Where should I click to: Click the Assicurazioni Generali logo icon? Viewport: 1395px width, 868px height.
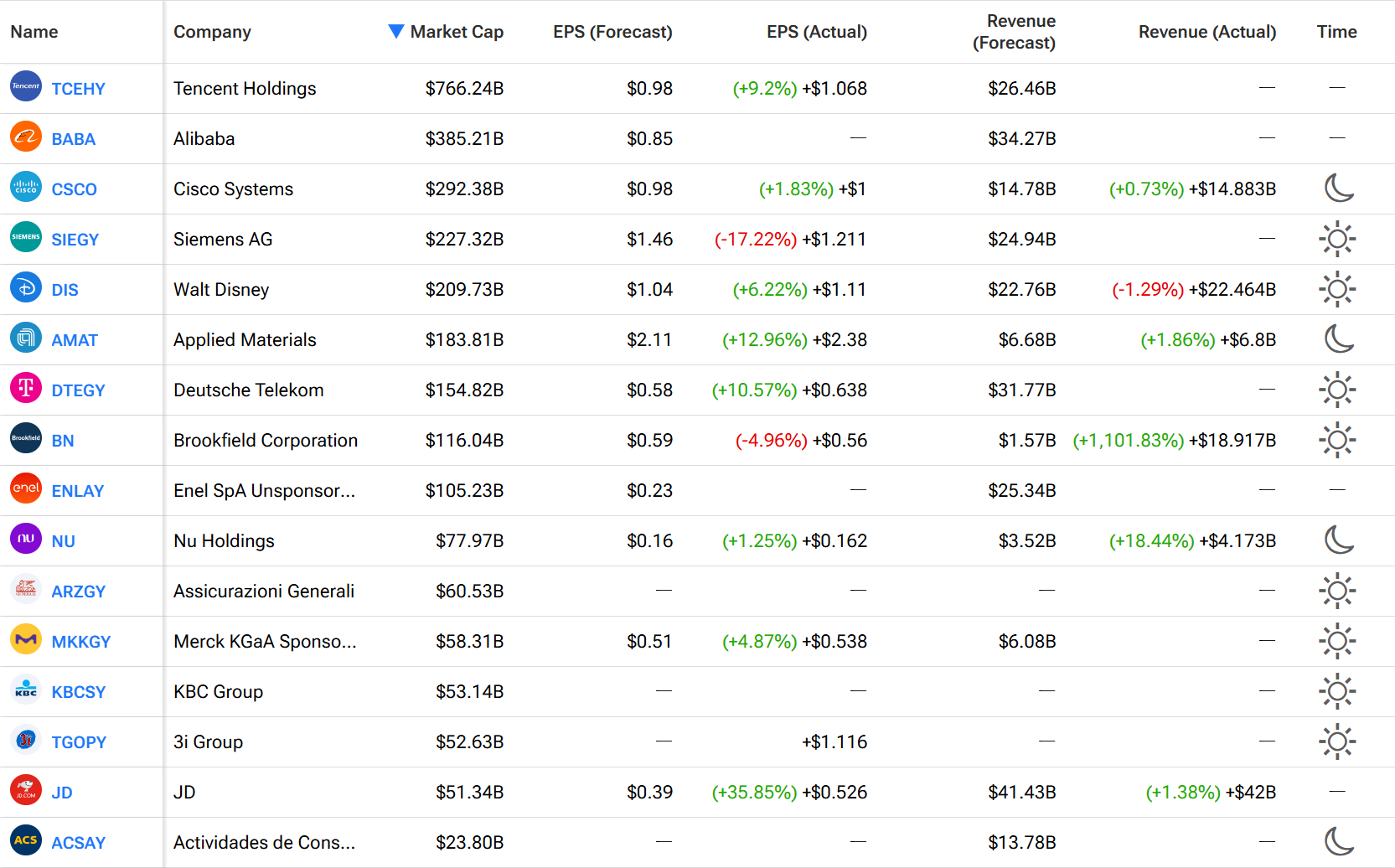pyautogui.click(x=26, y=589)
